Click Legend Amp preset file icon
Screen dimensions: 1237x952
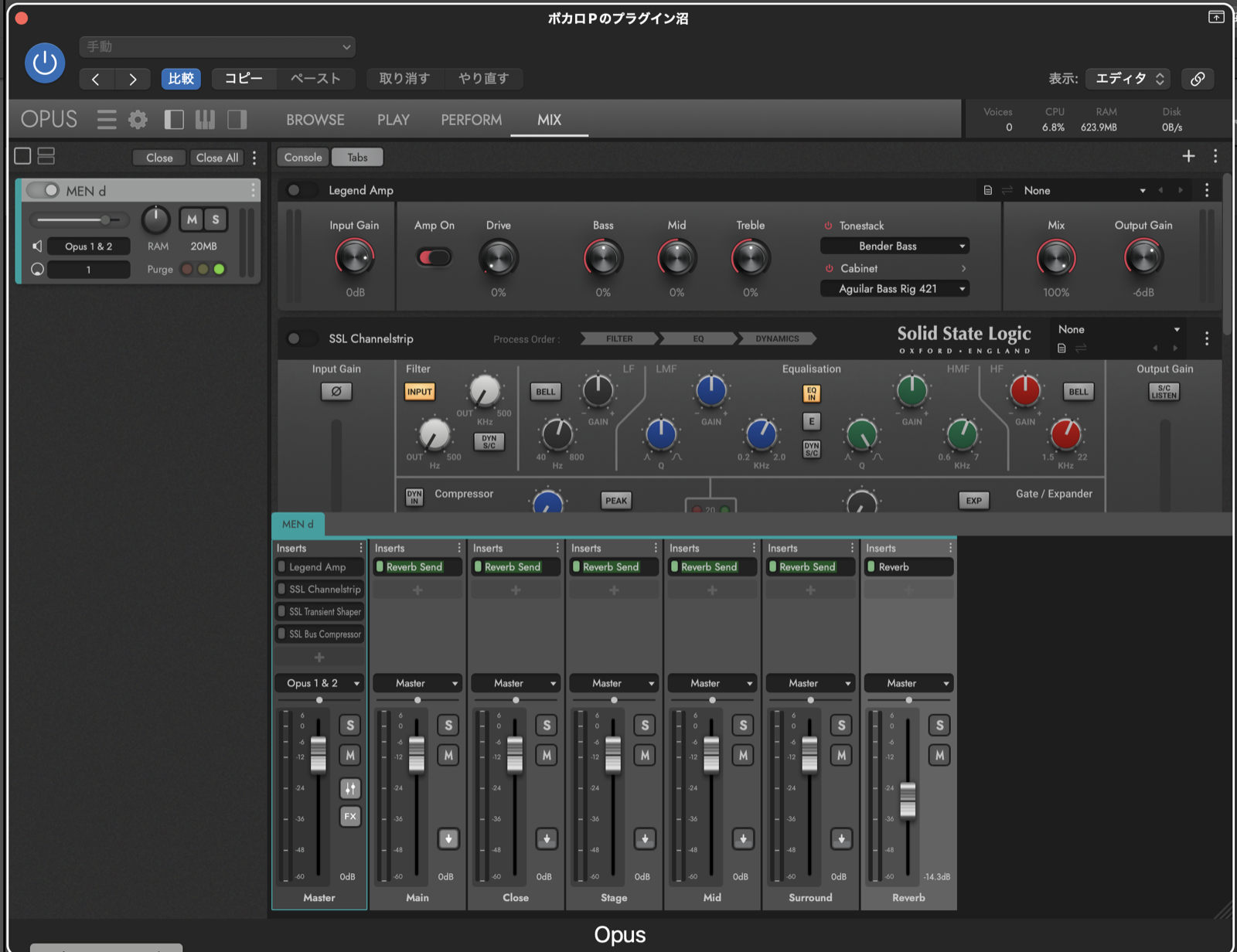pos(987,190)
